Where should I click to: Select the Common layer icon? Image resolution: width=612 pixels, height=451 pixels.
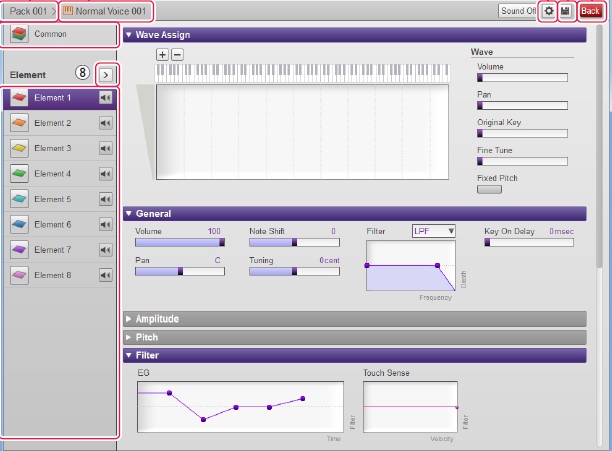pyautogui.click(x=19, y=34)
